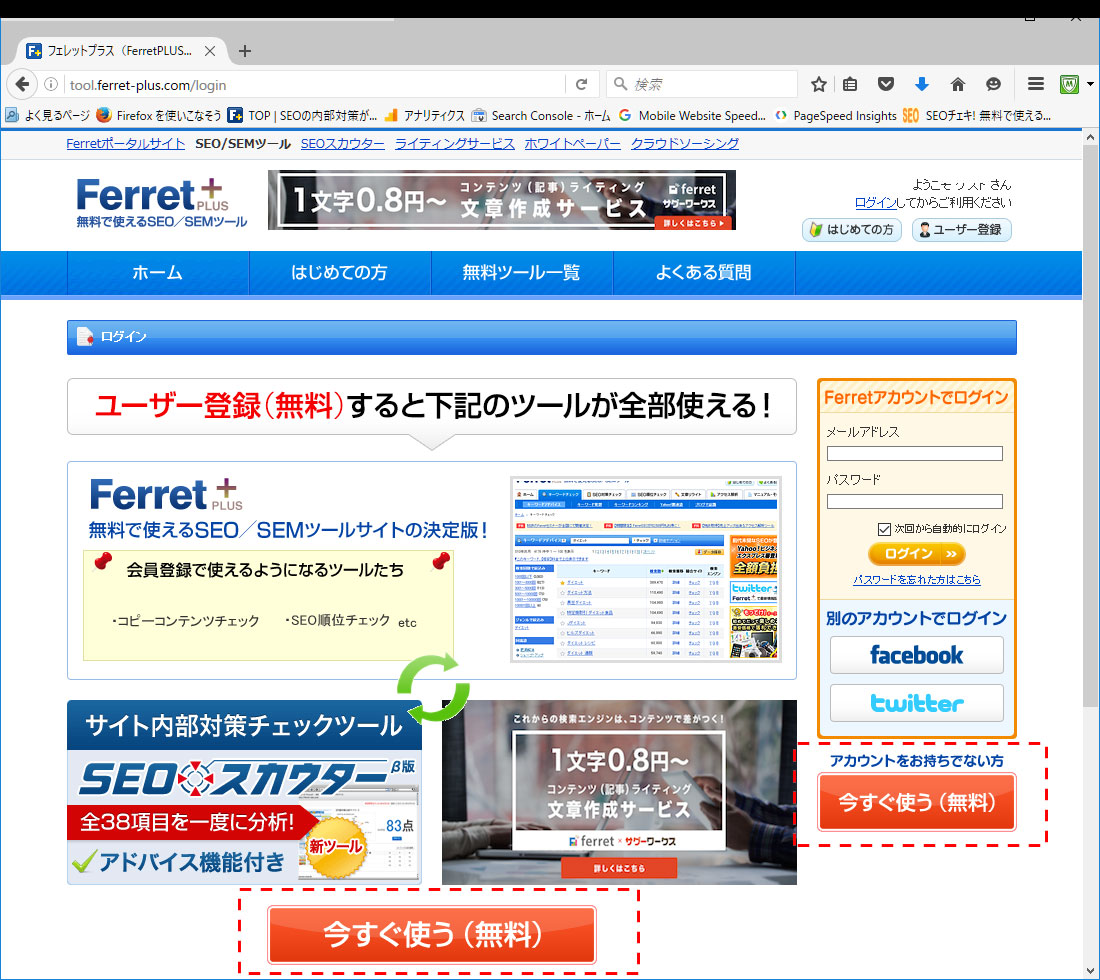
Task: Open the 無料ツール一覧 navigation menu item
Action: coord(522,273)
